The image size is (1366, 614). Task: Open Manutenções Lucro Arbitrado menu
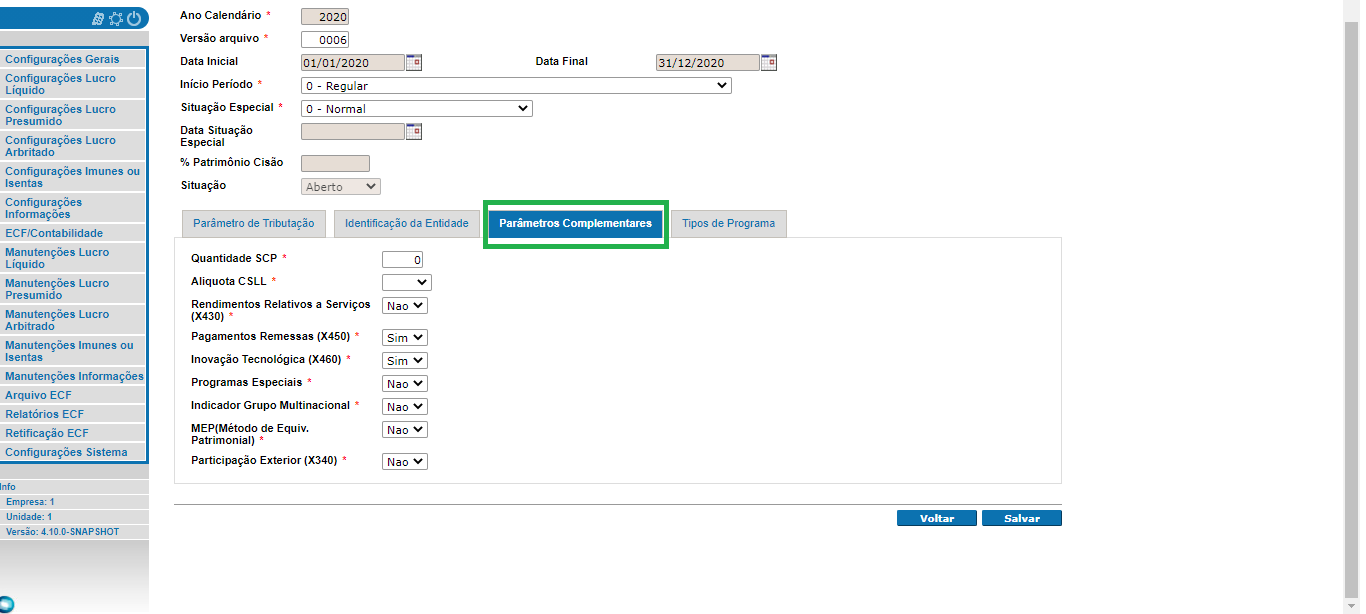point(74,320)
